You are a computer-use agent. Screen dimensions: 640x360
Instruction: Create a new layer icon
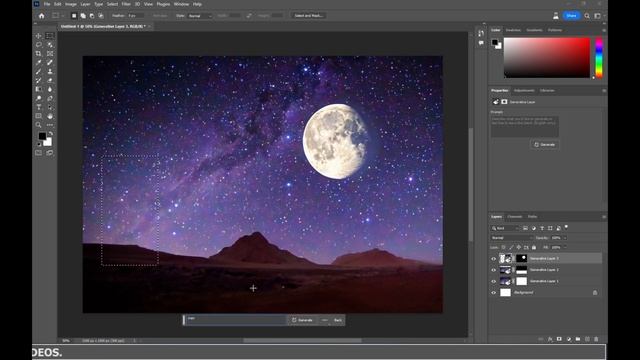click(587, 339)
